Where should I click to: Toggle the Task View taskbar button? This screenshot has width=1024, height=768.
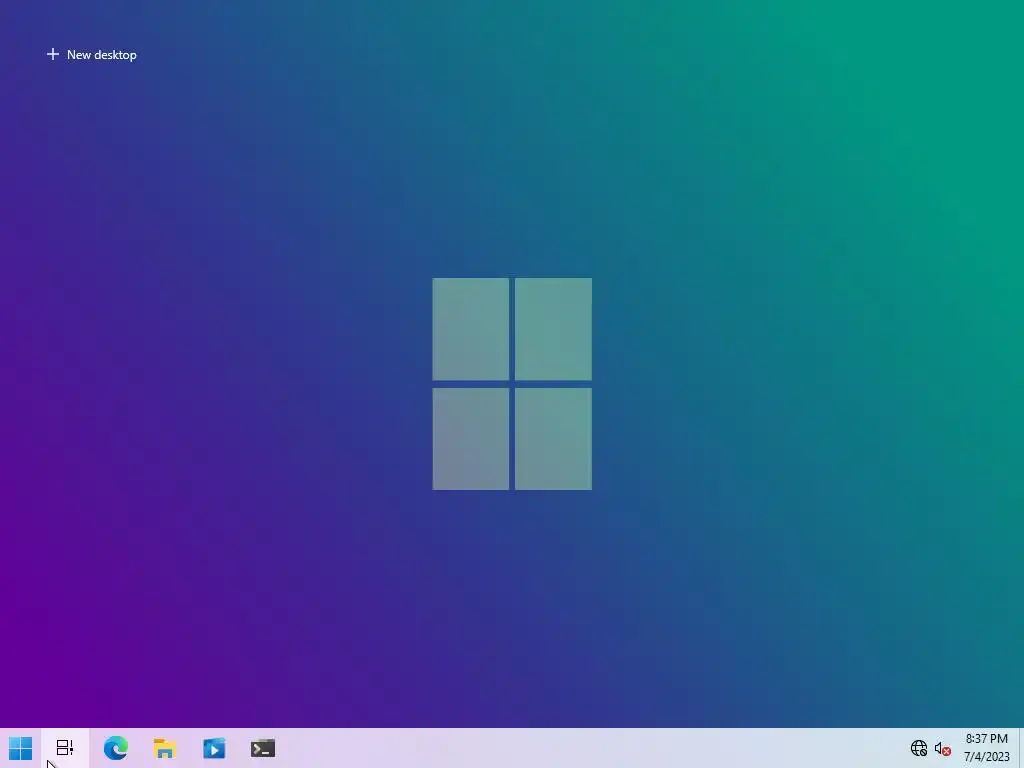coord(65,748)
